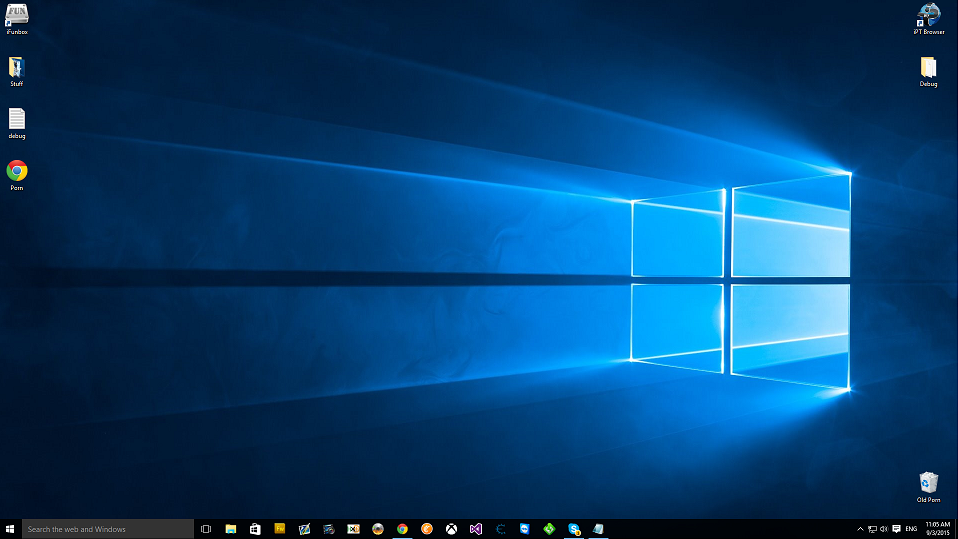Open the Task View button
The height and width of the screenshot is (539, 958).
[206, 529]
